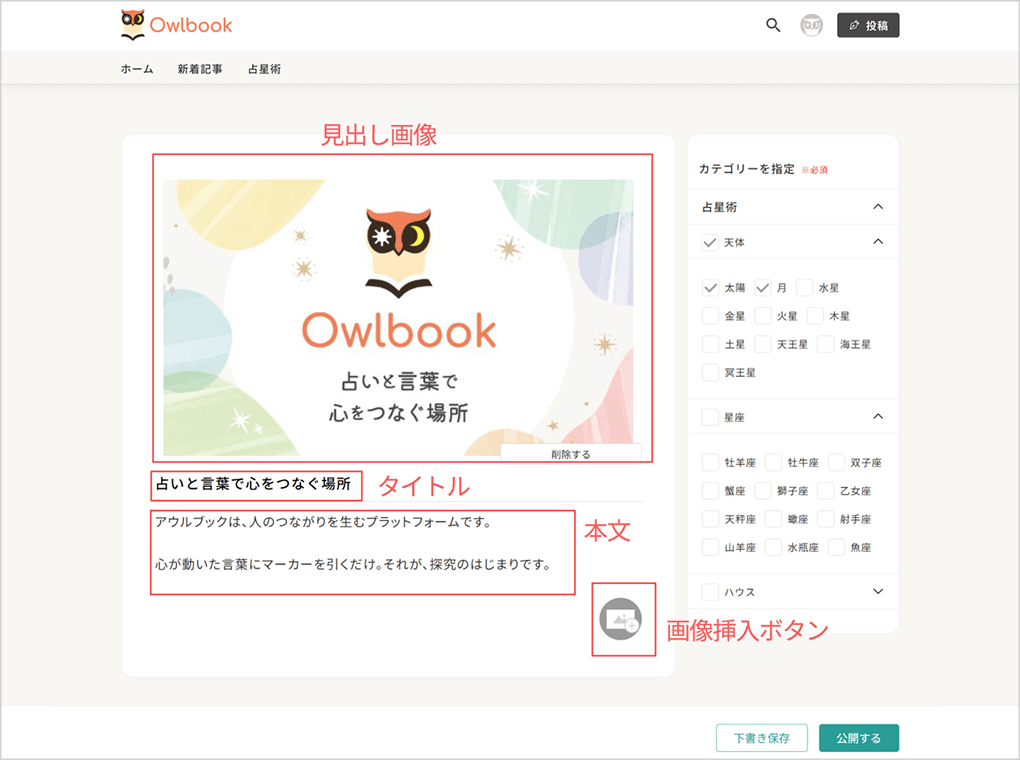Click the カテゴリーを指定 heading text
The height and width of the screenshot is (760, 1020).
(x=747, y=169)
